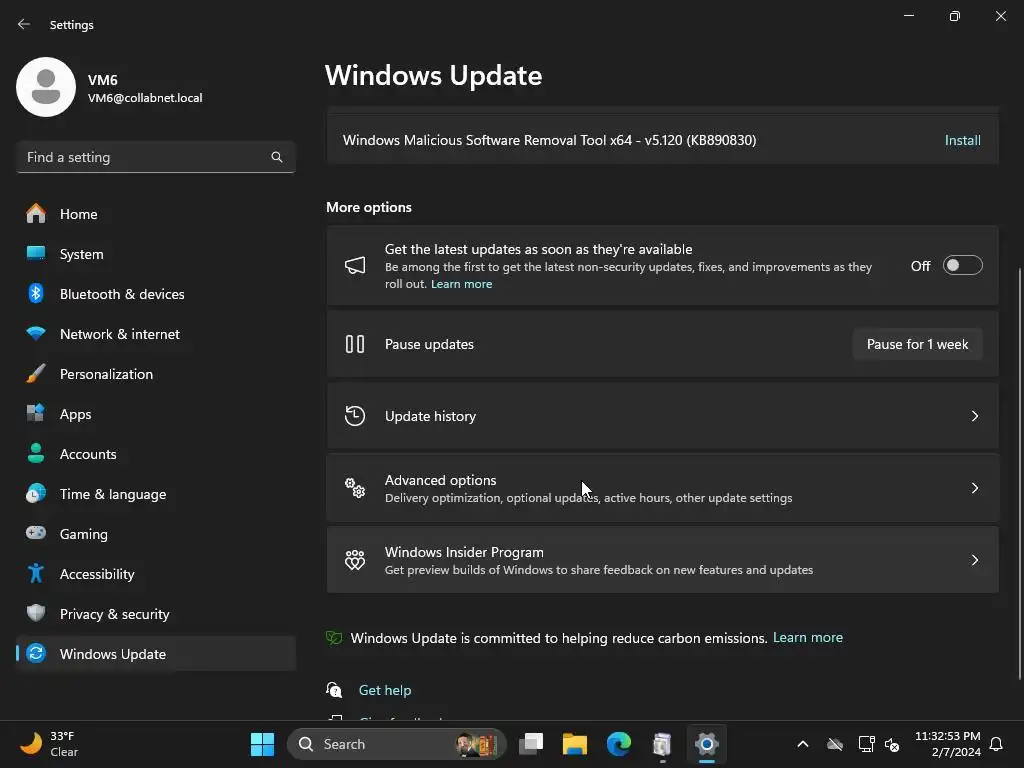Open Home in the sidebar
The image size is (1024, 768).
(x=155, y=214)
